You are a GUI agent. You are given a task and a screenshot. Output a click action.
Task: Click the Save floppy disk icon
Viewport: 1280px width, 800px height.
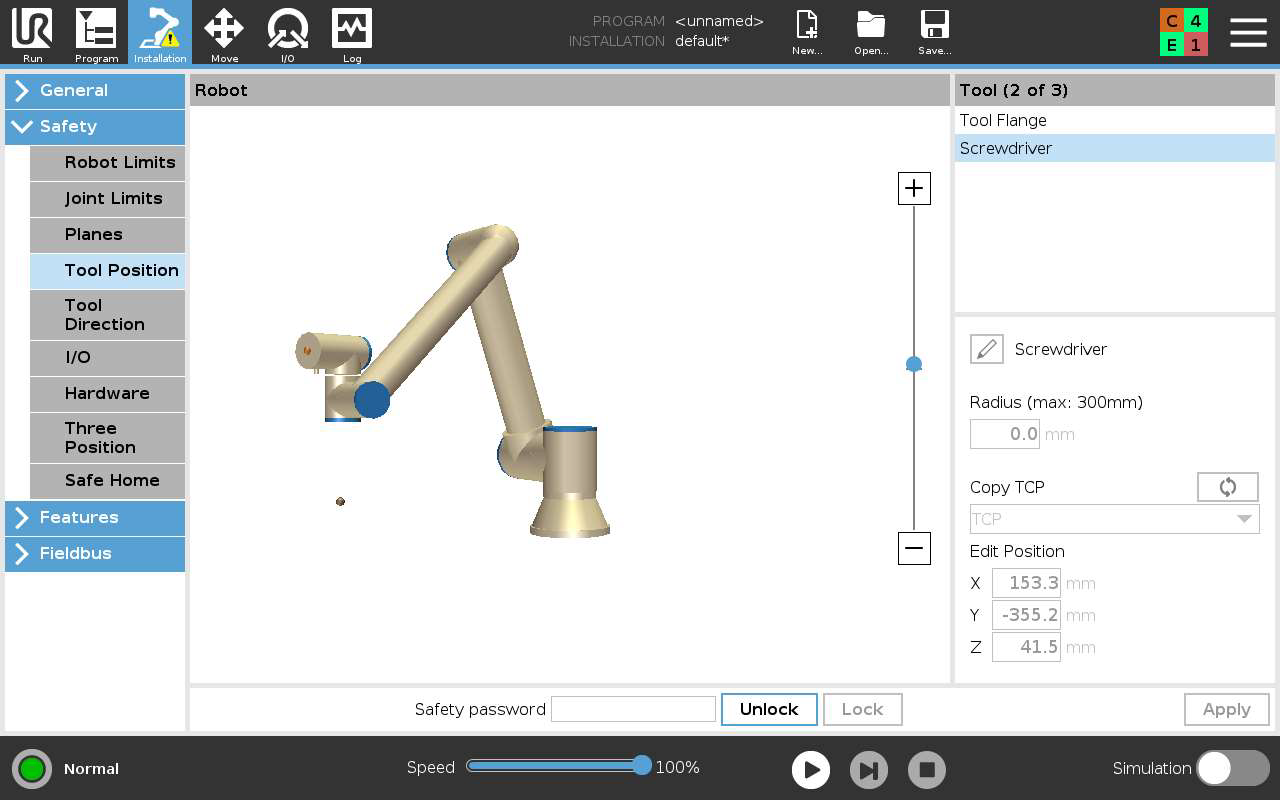[934, 32]
